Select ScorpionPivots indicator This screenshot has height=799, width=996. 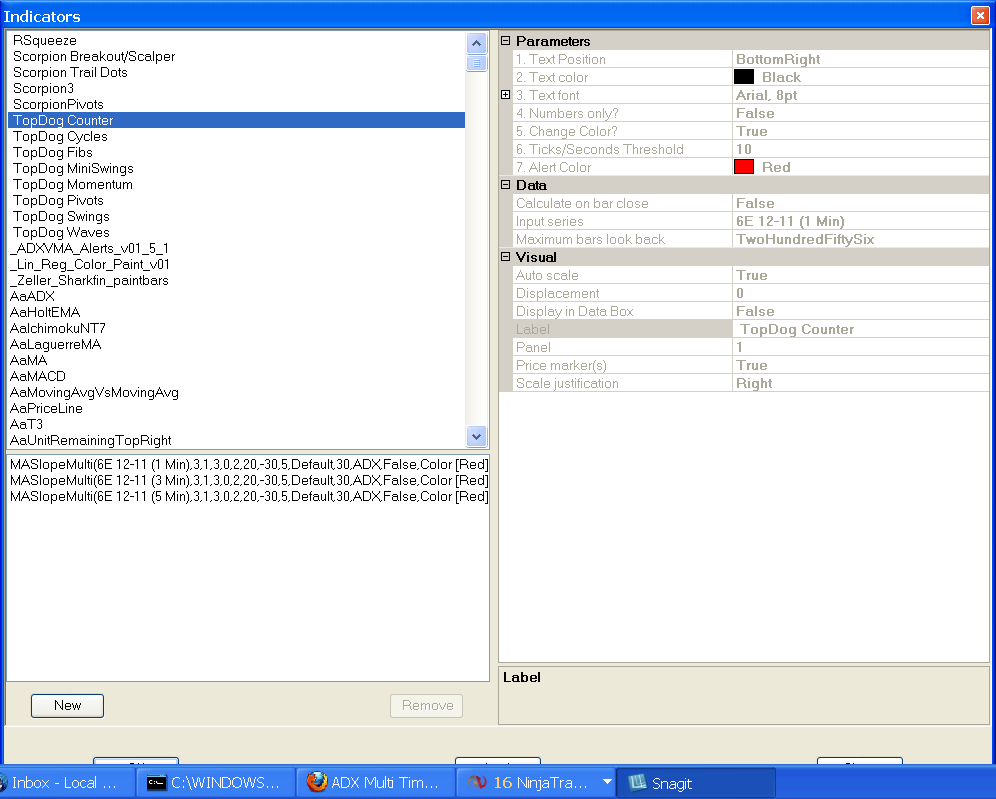[x=236, y=104]
